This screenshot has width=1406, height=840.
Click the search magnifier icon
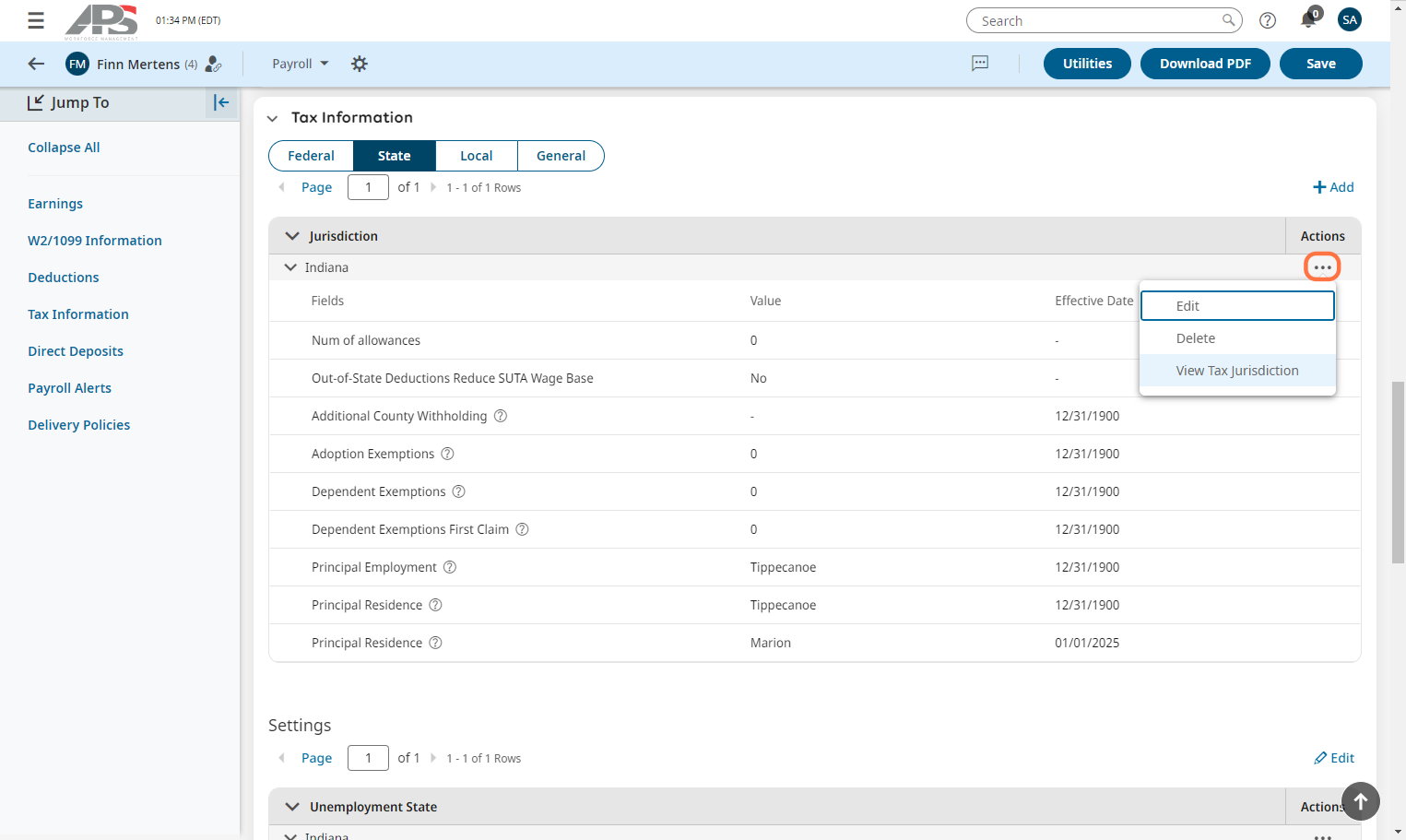(1228, 20)
